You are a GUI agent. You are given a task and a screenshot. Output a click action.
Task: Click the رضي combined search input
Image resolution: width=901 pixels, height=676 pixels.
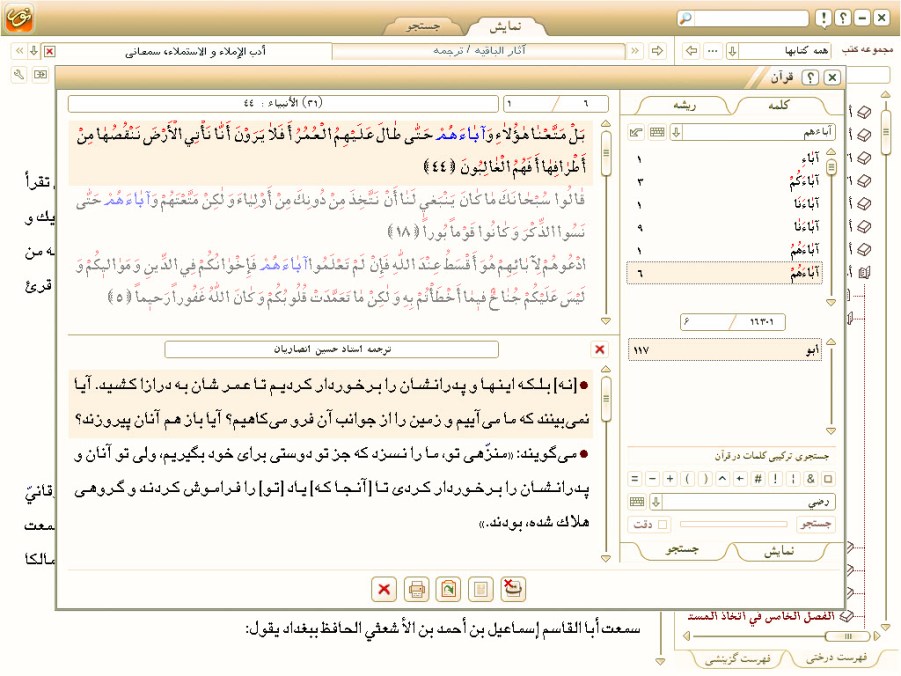click(749, 502)
